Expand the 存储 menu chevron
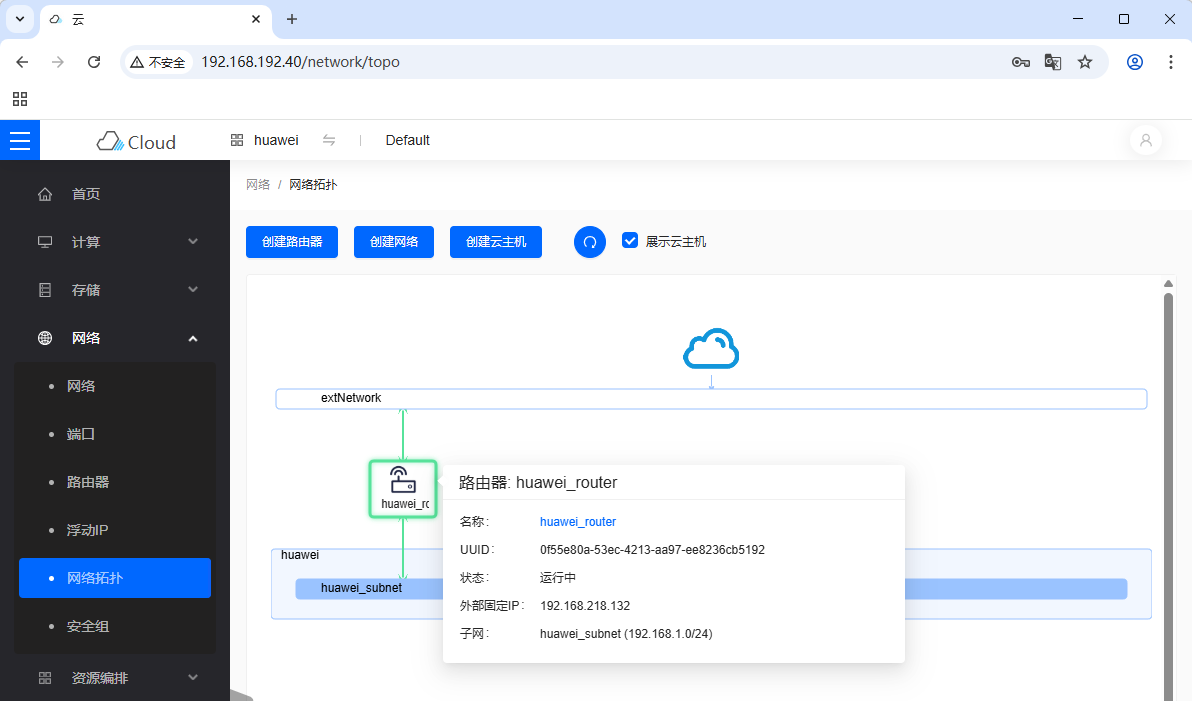The width and height of the screenshot is (1192, 701). [x=193, y=290]
